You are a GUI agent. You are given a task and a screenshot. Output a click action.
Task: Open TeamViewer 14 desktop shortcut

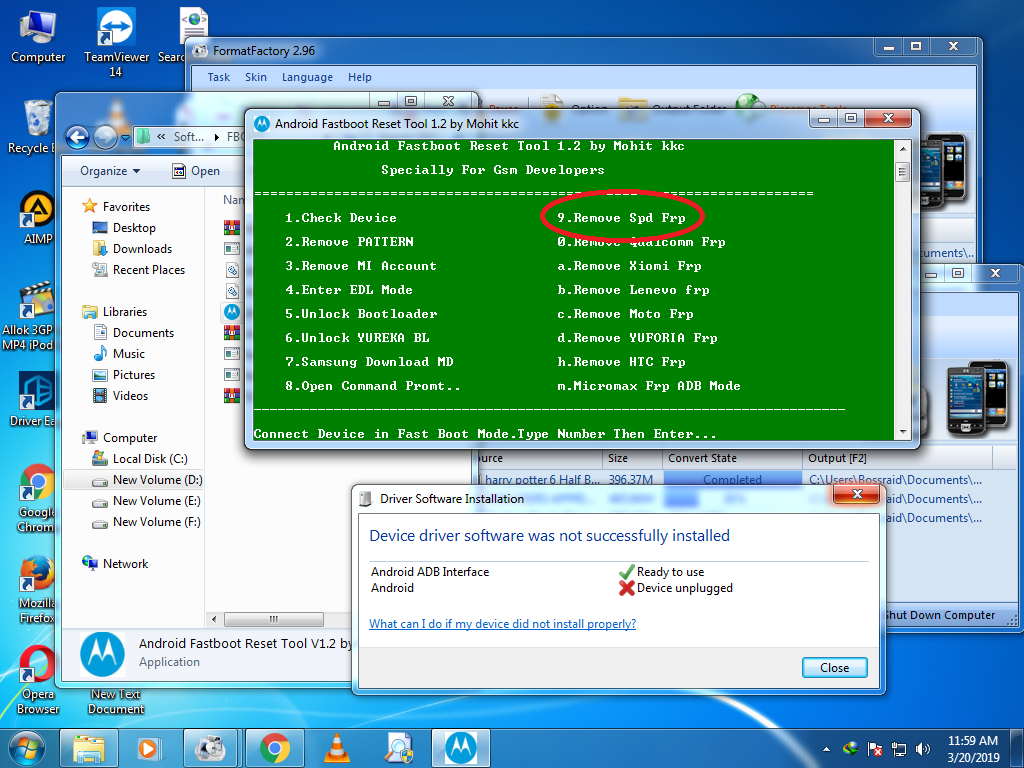tap(116, 42)
